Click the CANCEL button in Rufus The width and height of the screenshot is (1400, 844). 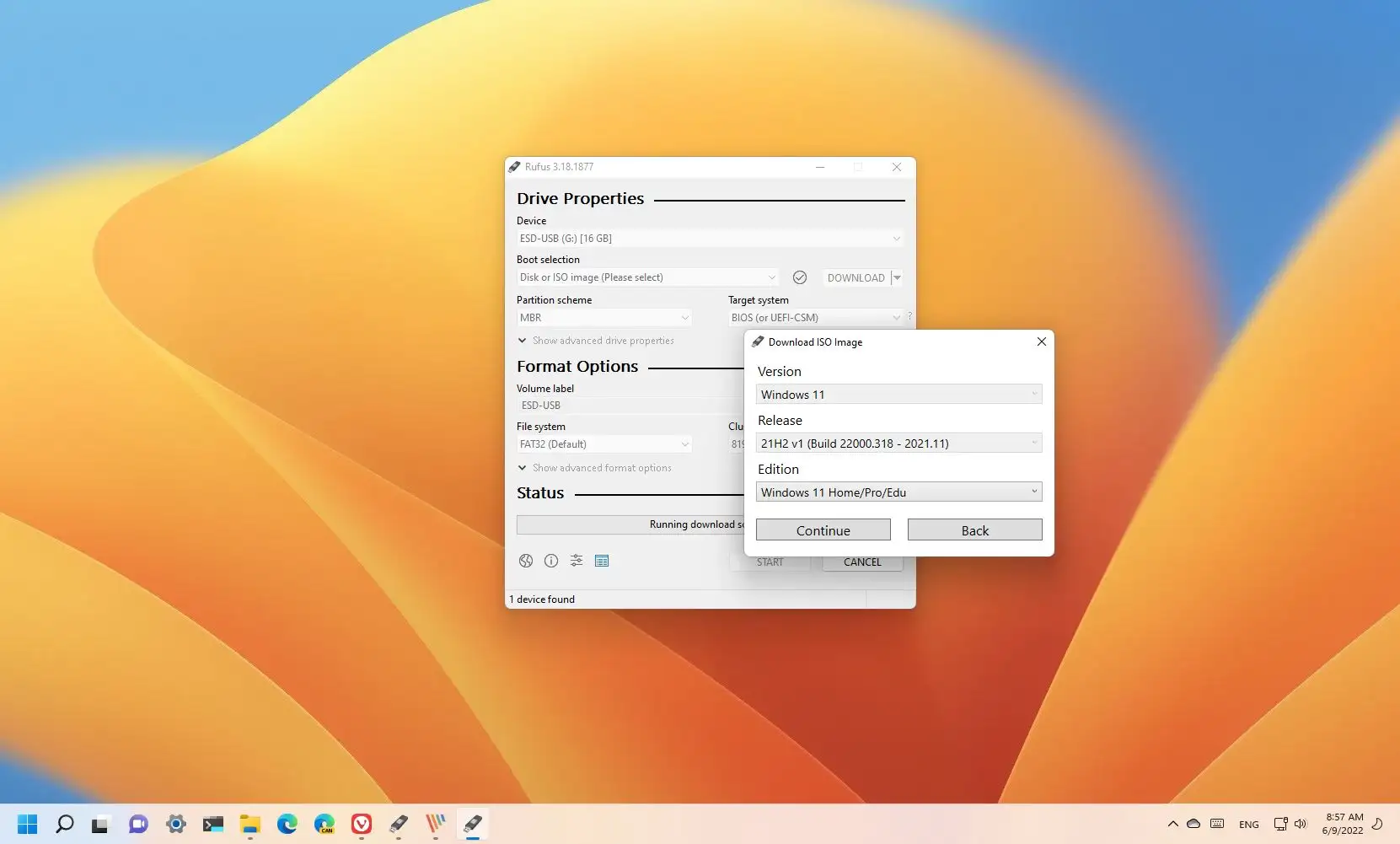pyautogui.click(x=862, y=562)
